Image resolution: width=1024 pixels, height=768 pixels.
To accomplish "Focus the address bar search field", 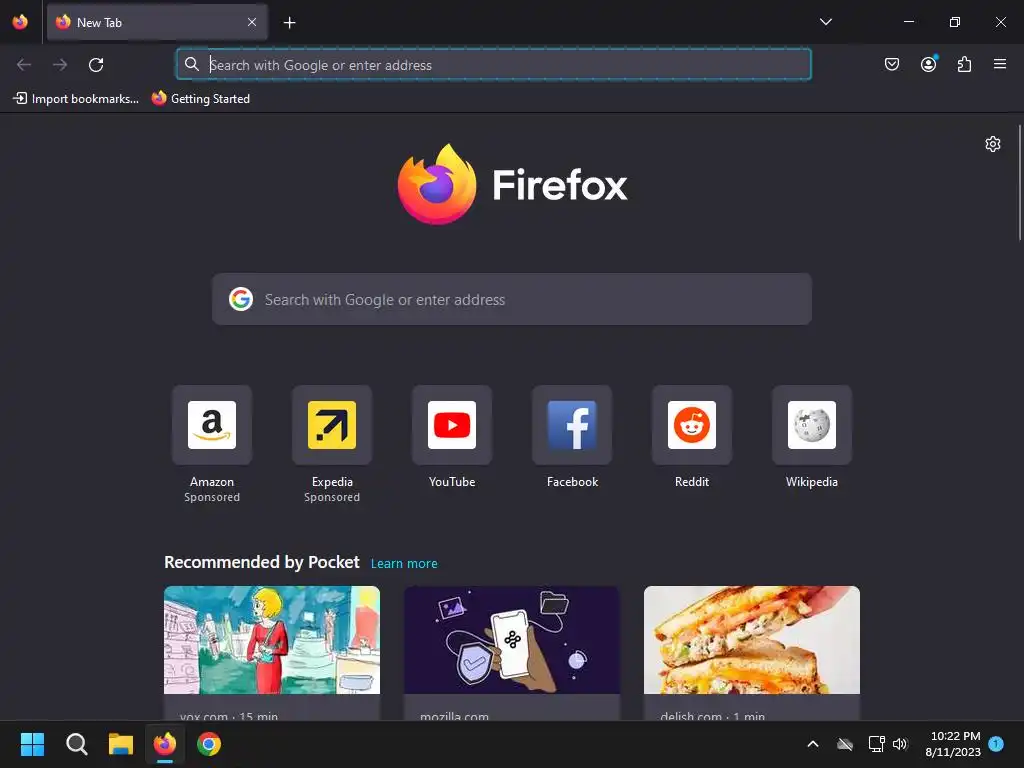I will tap(494, 65).
